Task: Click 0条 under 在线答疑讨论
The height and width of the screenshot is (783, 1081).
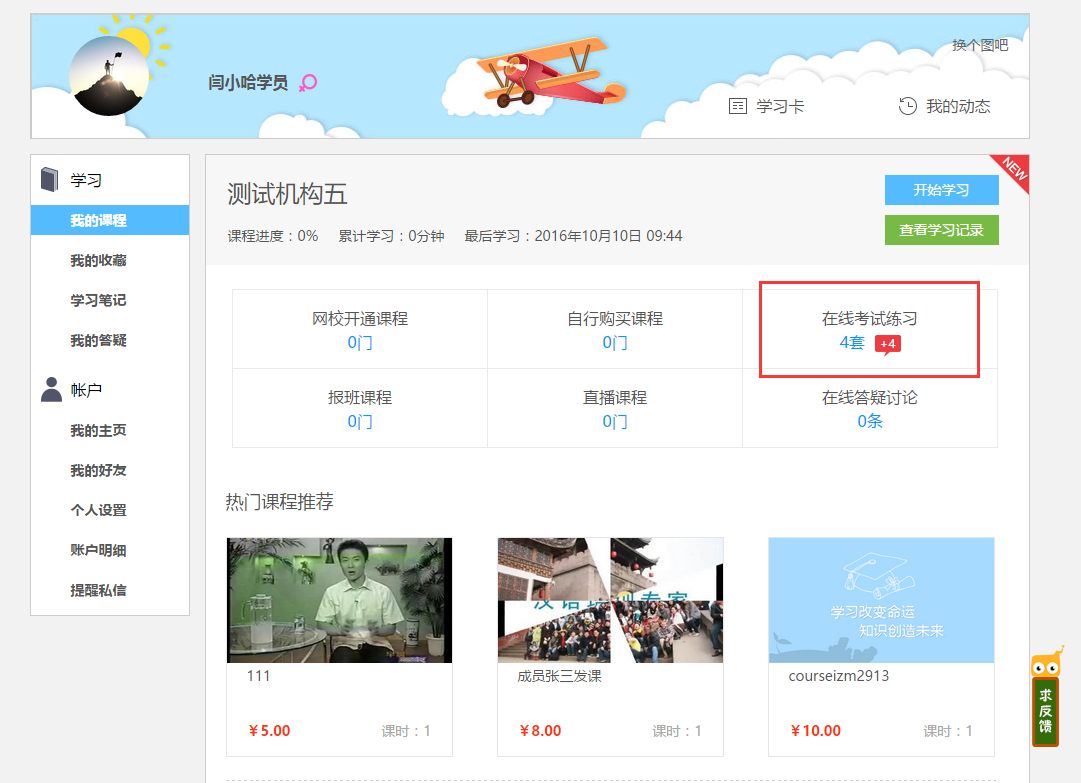Action: click(x=869, y=422)
